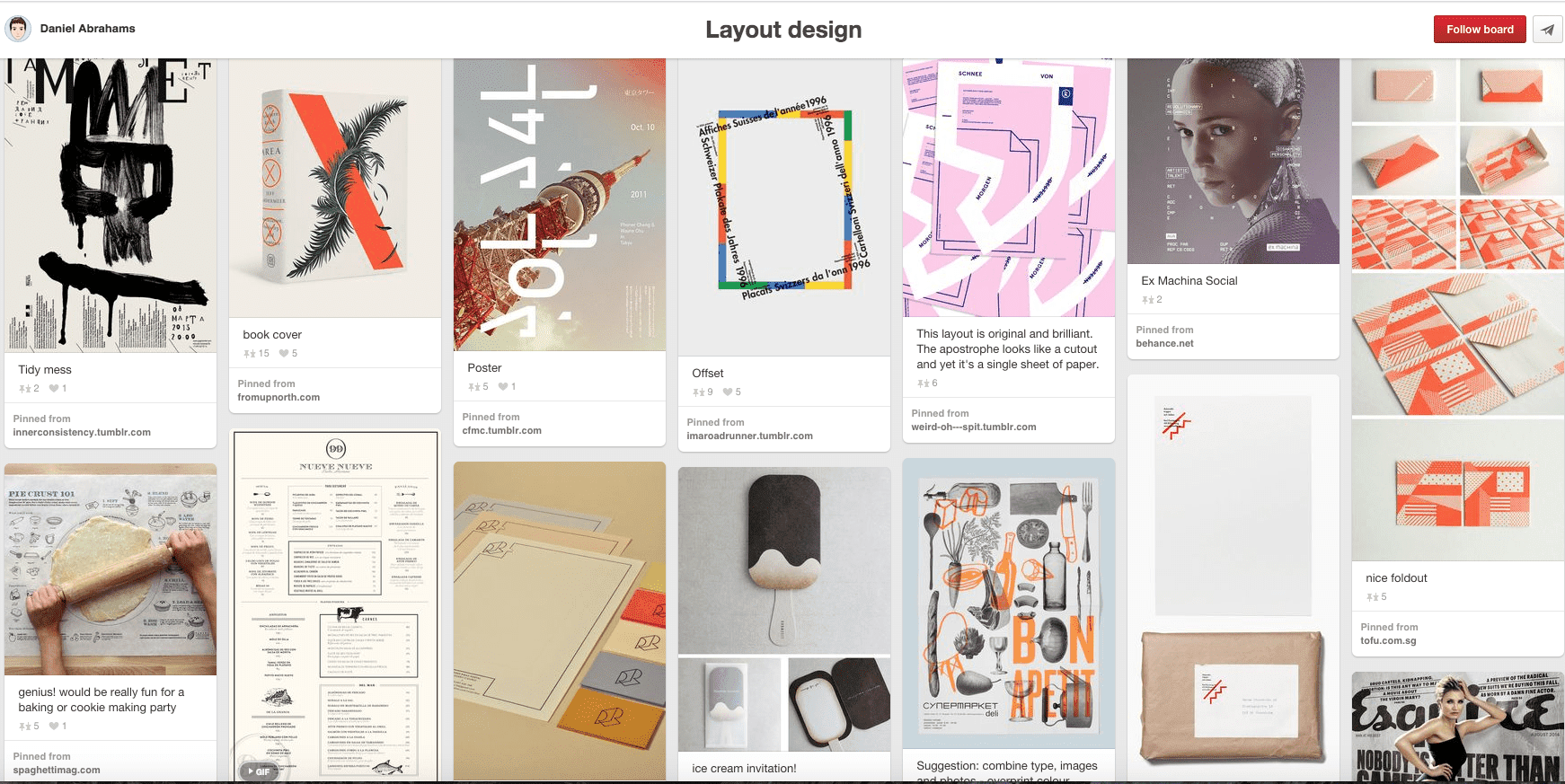The height and width of the screenshot is (784, 1565).
Task: Like the book cover pin via its heart icon
Action: click(284, 354)
